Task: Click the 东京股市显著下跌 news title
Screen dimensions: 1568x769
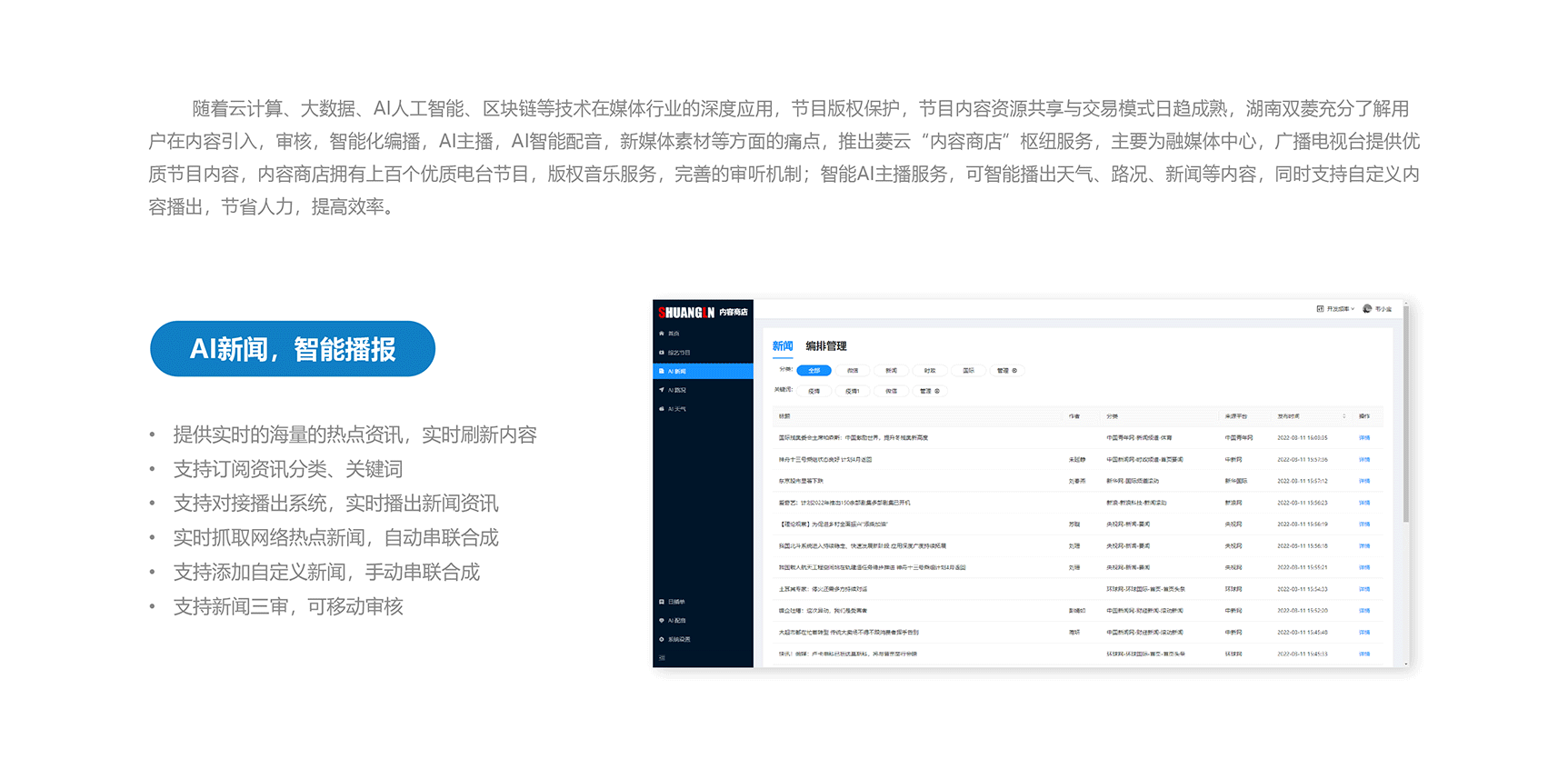Action: tap(801, 481)
